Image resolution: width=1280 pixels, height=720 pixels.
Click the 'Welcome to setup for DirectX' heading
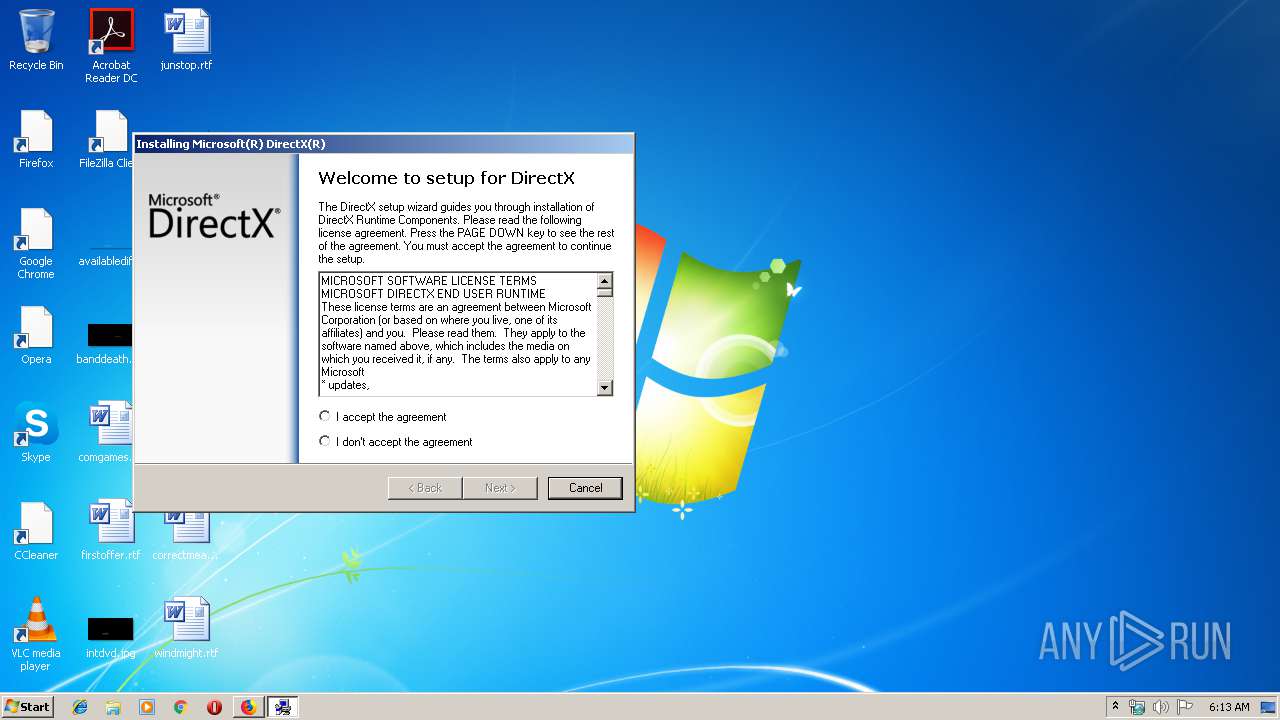pos(446,178)
